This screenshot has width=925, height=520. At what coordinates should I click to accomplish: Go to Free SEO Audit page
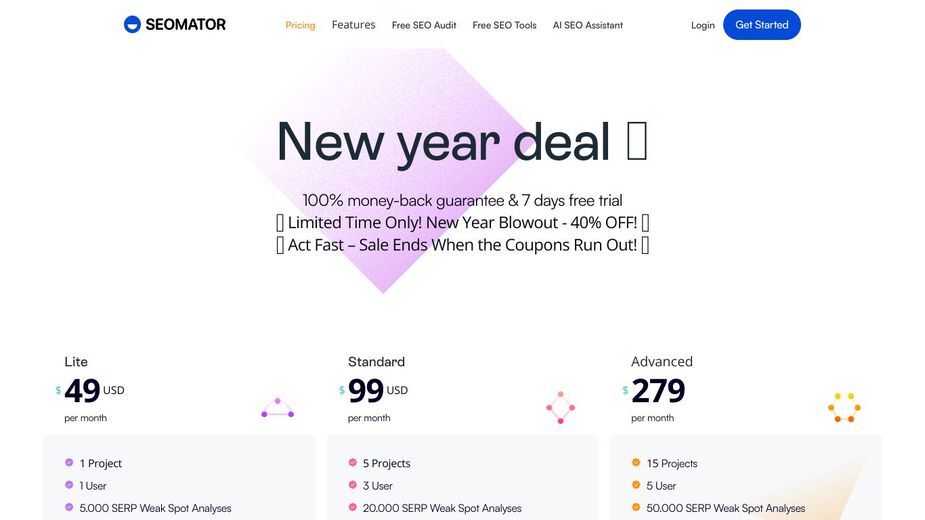pos(424,25)
